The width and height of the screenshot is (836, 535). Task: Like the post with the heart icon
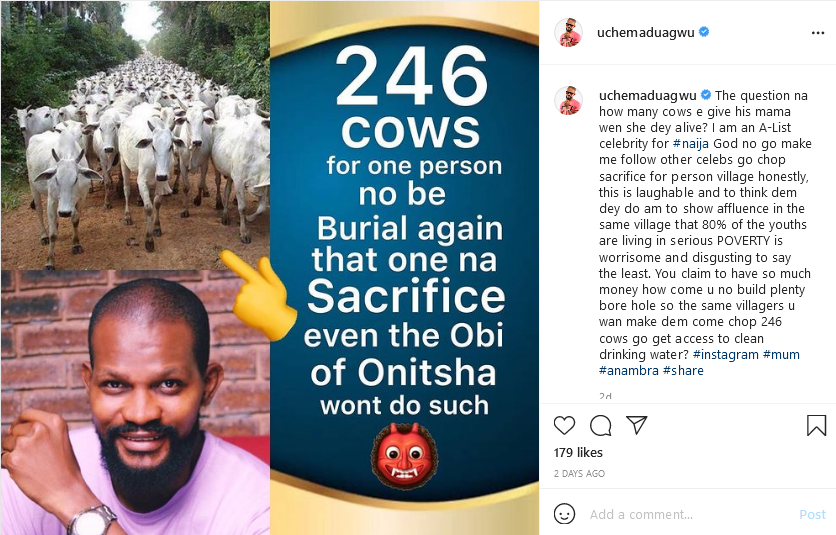point(564,425)
